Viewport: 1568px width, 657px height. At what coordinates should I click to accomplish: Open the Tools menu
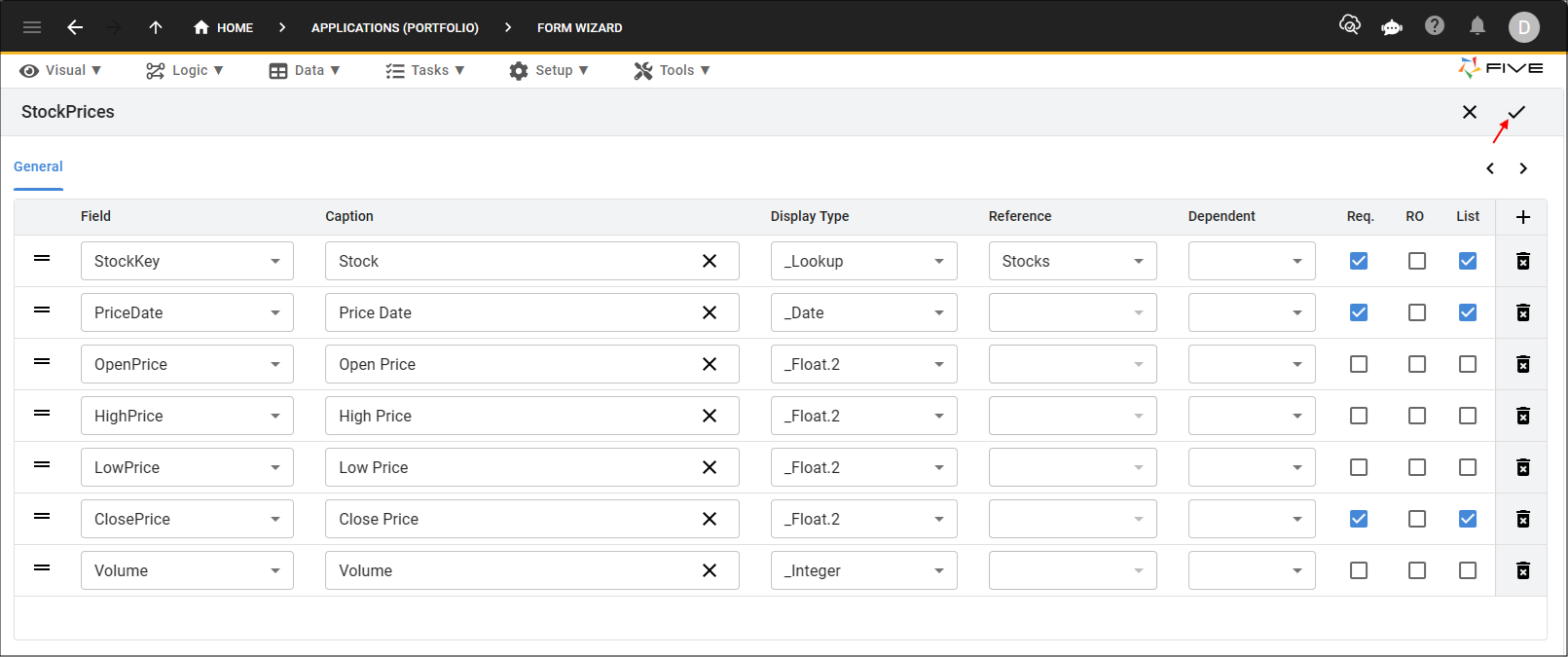[x=672, y=70]
